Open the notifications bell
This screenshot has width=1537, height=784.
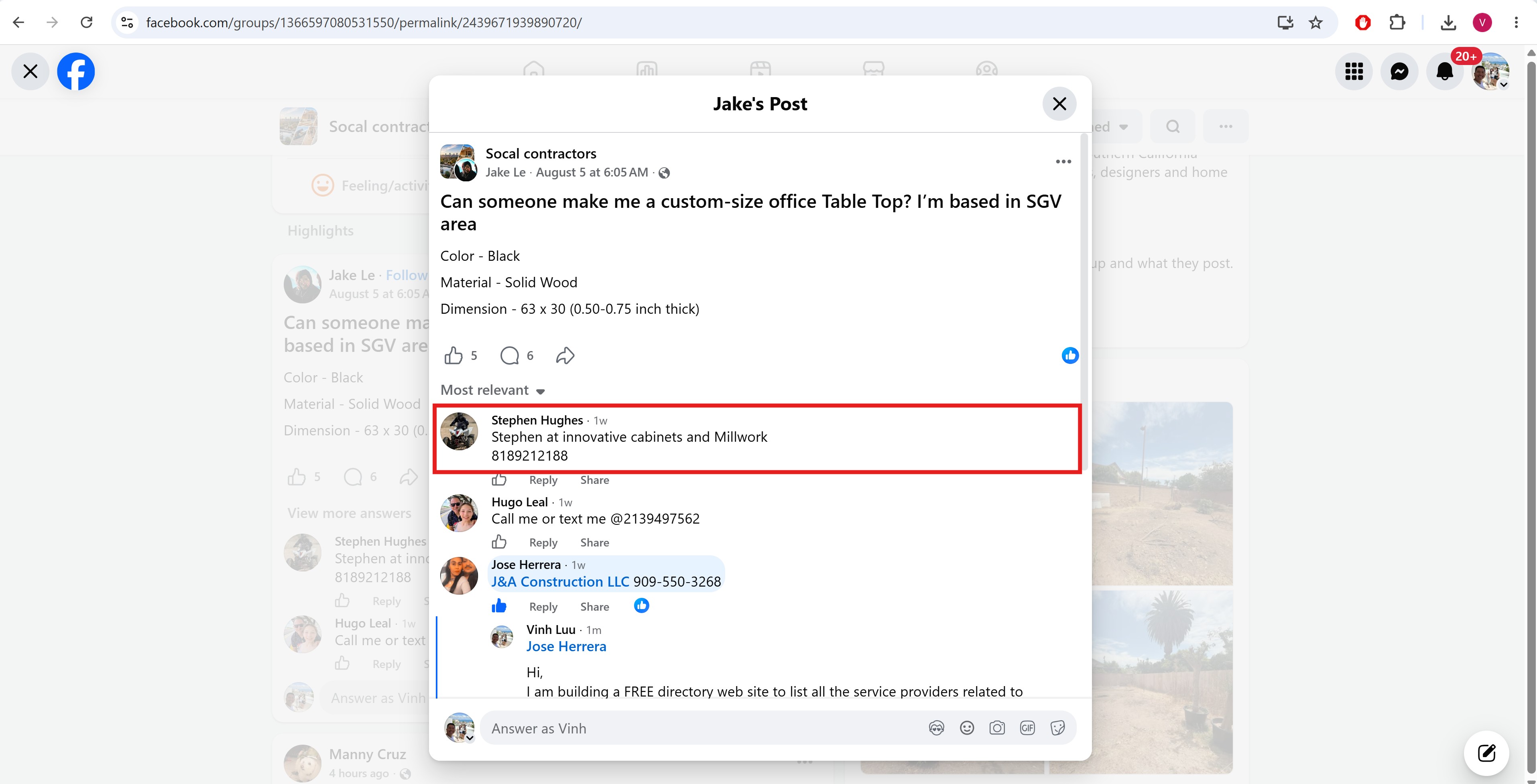(x=1445, y=71)
